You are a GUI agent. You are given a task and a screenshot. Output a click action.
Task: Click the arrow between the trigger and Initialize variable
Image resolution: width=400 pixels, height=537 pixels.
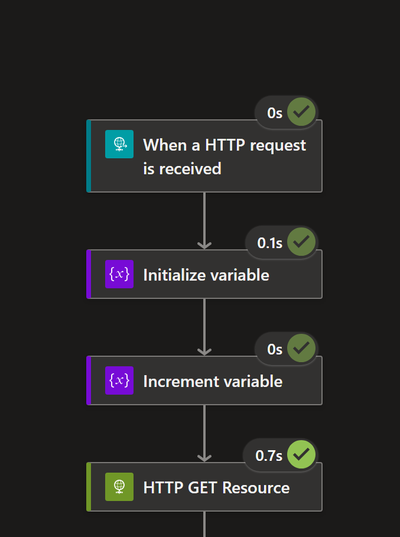pyautogui.click(x=204, y=221)
